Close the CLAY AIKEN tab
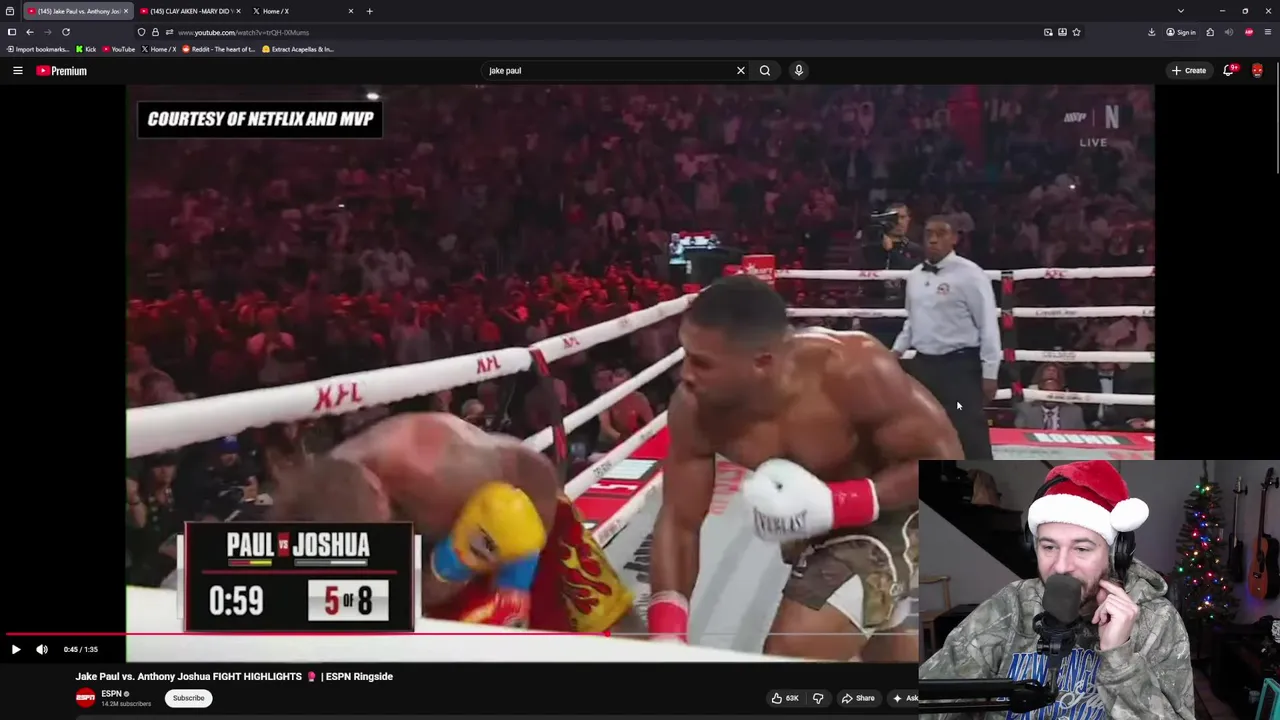The image size is (1280, 720). click(x=238, y=11)
